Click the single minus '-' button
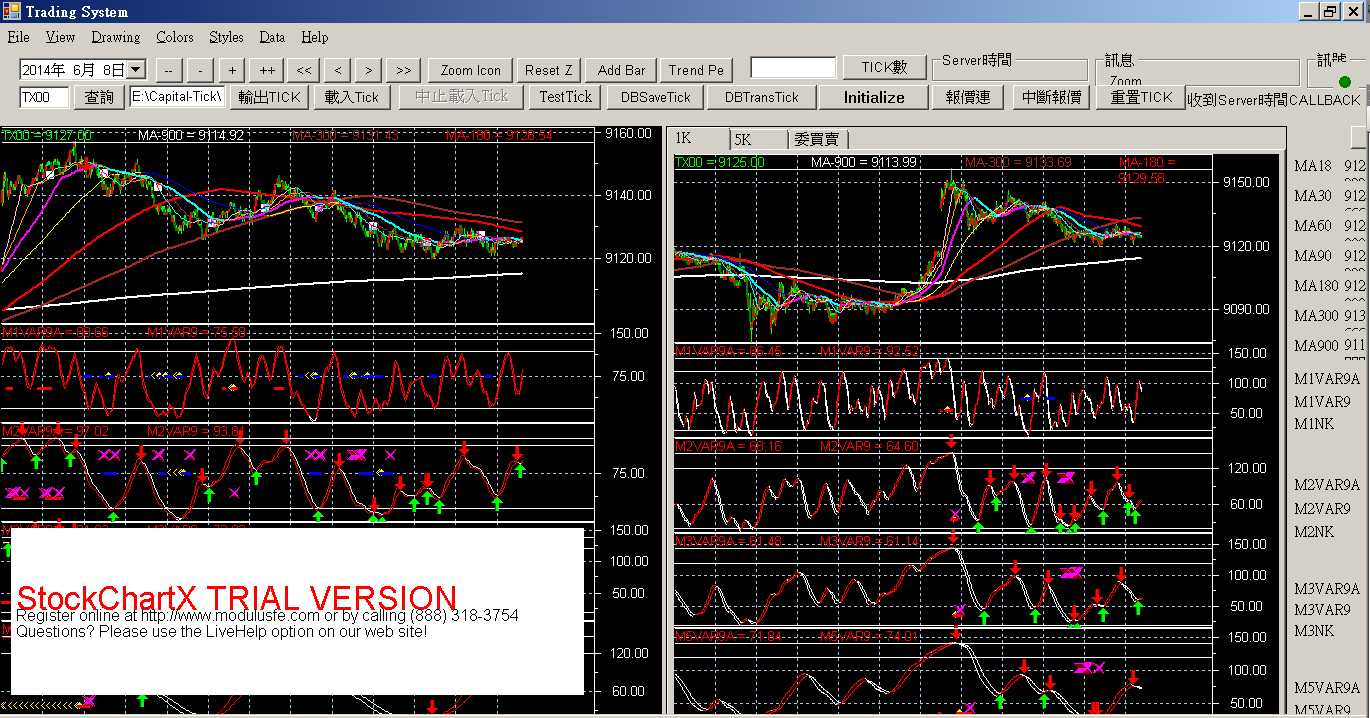 coord(201,70)
